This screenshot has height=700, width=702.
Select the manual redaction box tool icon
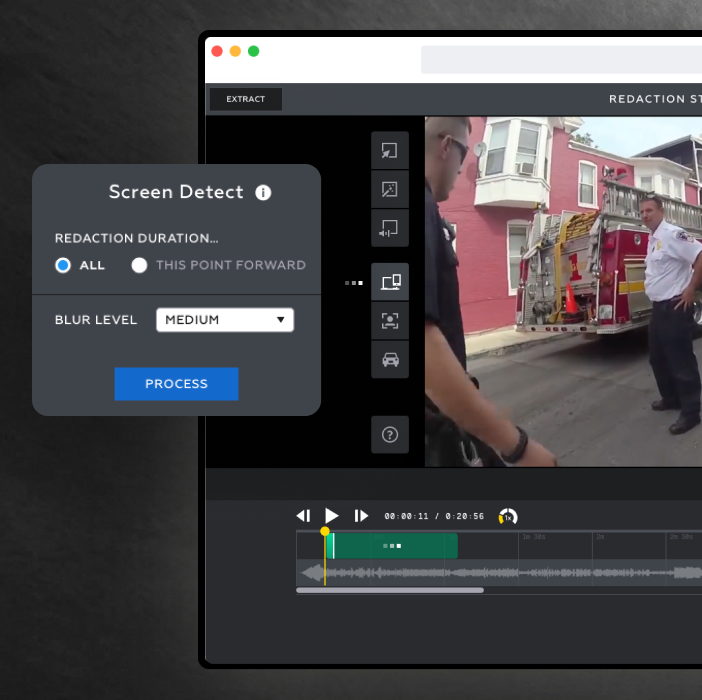coord(390,150)
